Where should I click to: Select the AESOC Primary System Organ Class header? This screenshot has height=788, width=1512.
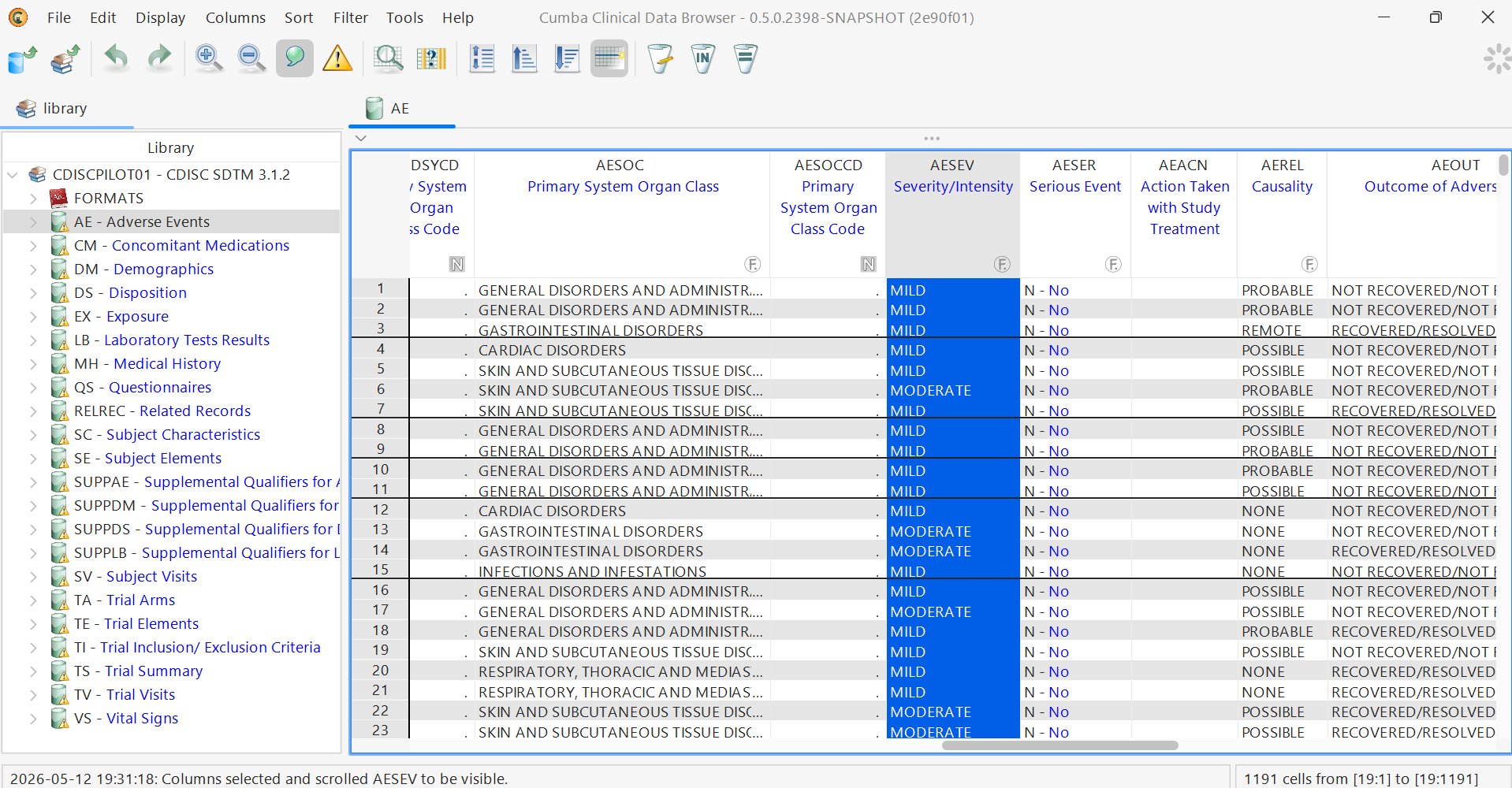pos(622,214)
